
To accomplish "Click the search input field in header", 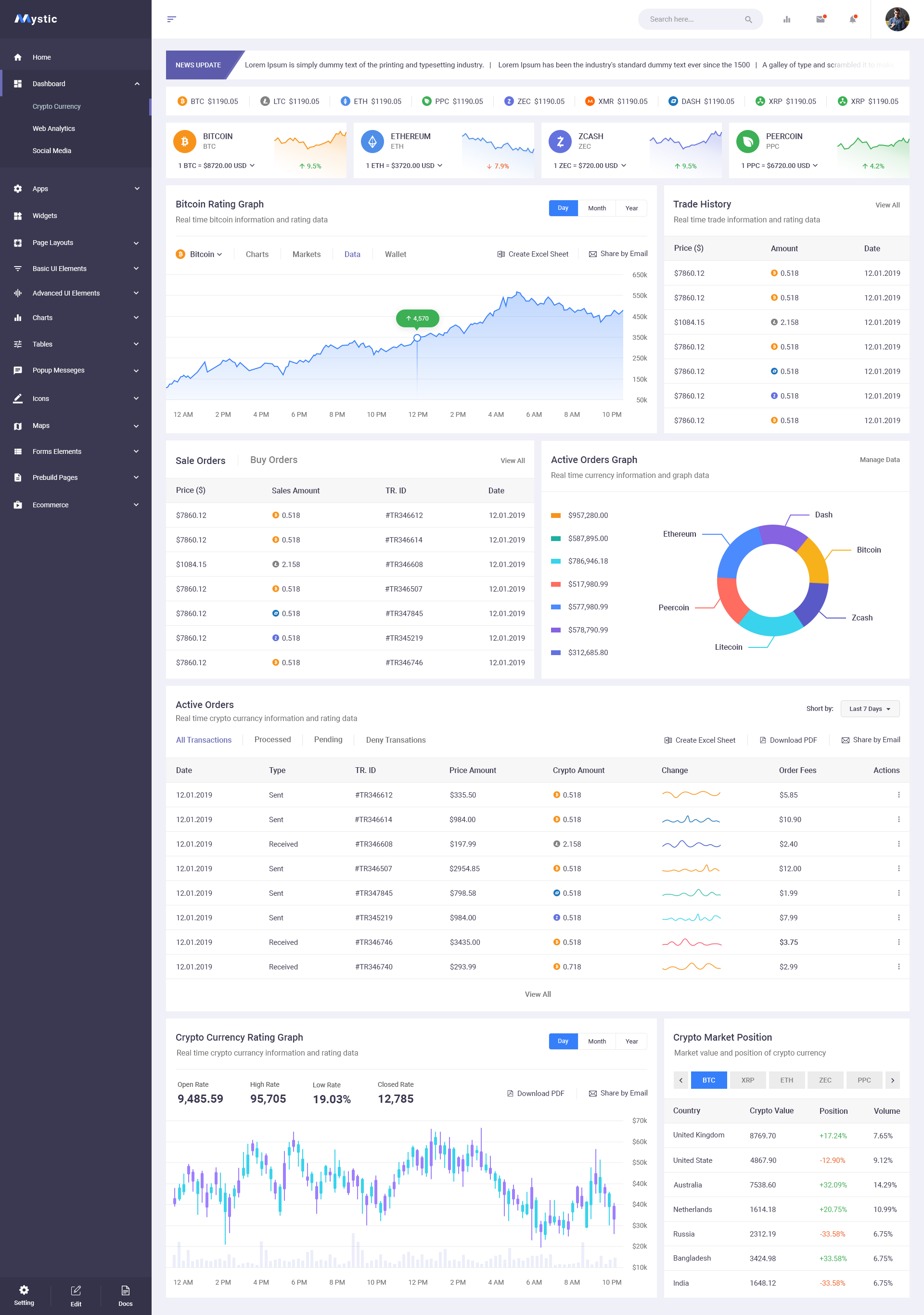I will click(693, 19).
